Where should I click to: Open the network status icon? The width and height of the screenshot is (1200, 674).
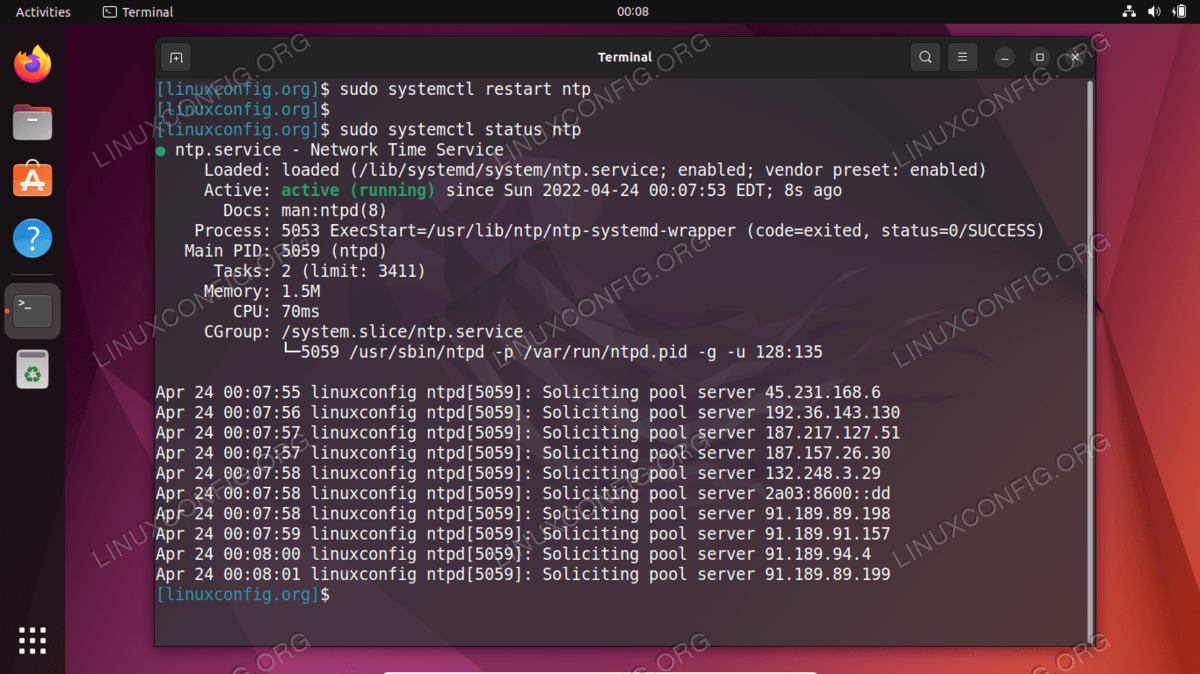pos(1129,12)
